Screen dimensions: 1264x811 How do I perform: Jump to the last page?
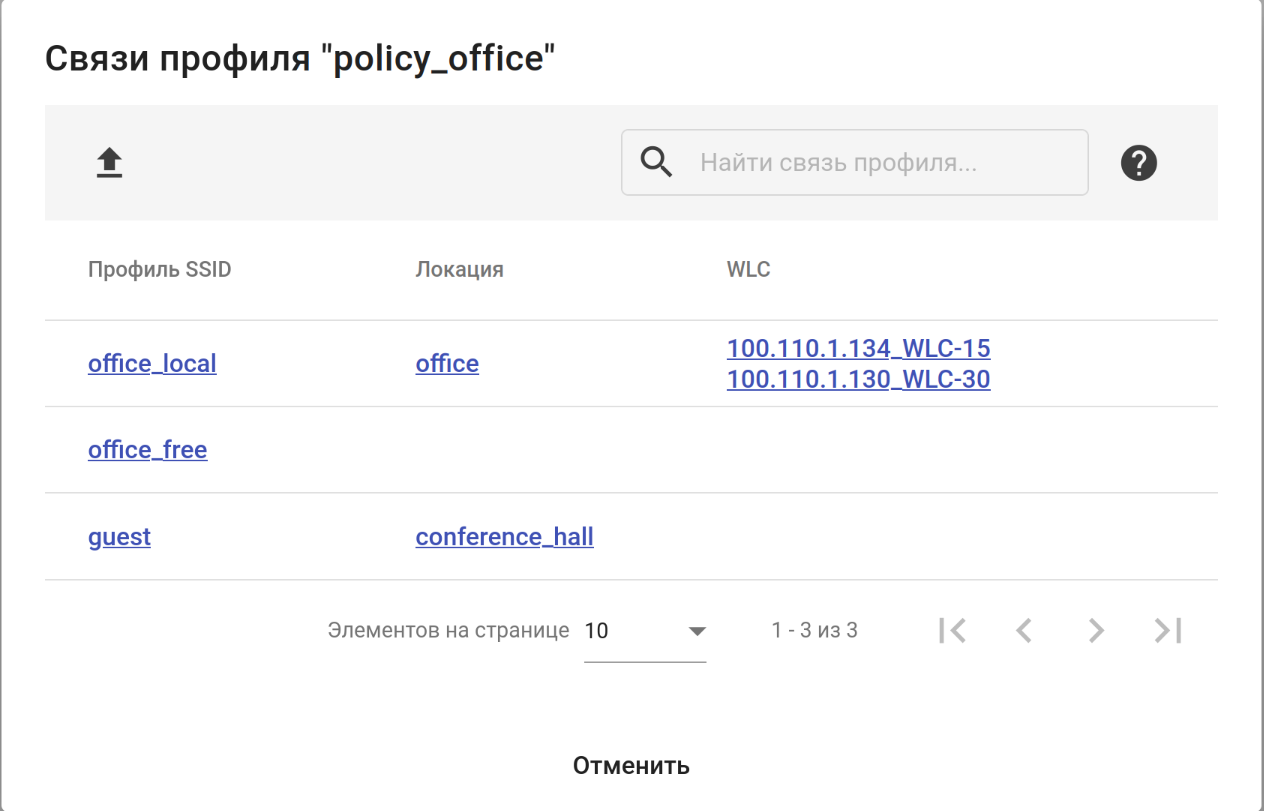click(x=1168, y=630)
